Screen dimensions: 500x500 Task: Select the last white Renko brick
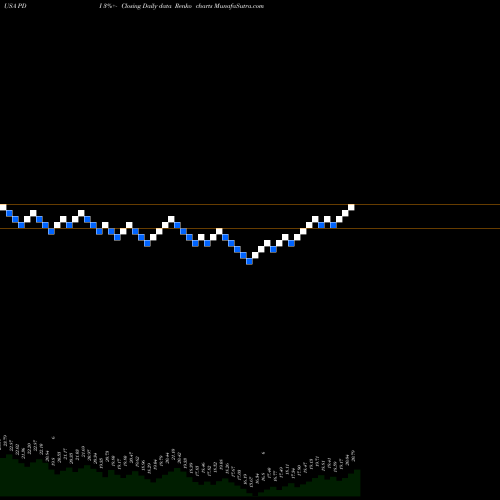(351, 207)
